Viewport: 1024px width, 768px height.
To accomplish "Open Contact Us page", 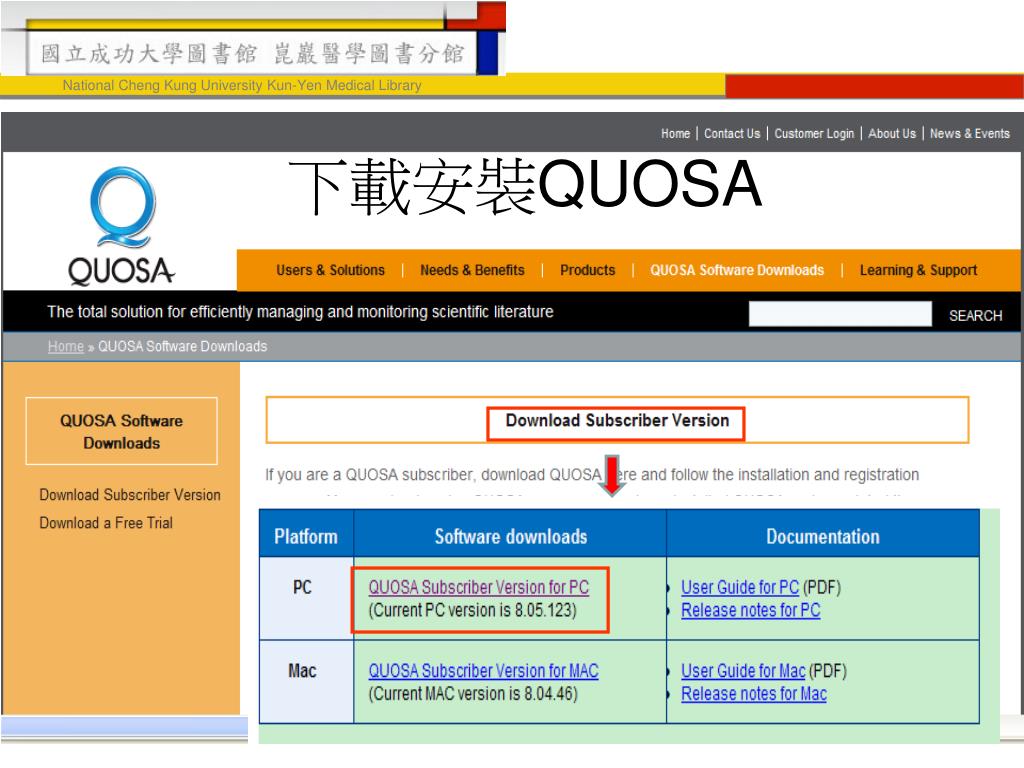I will click(x=732, y=133).
